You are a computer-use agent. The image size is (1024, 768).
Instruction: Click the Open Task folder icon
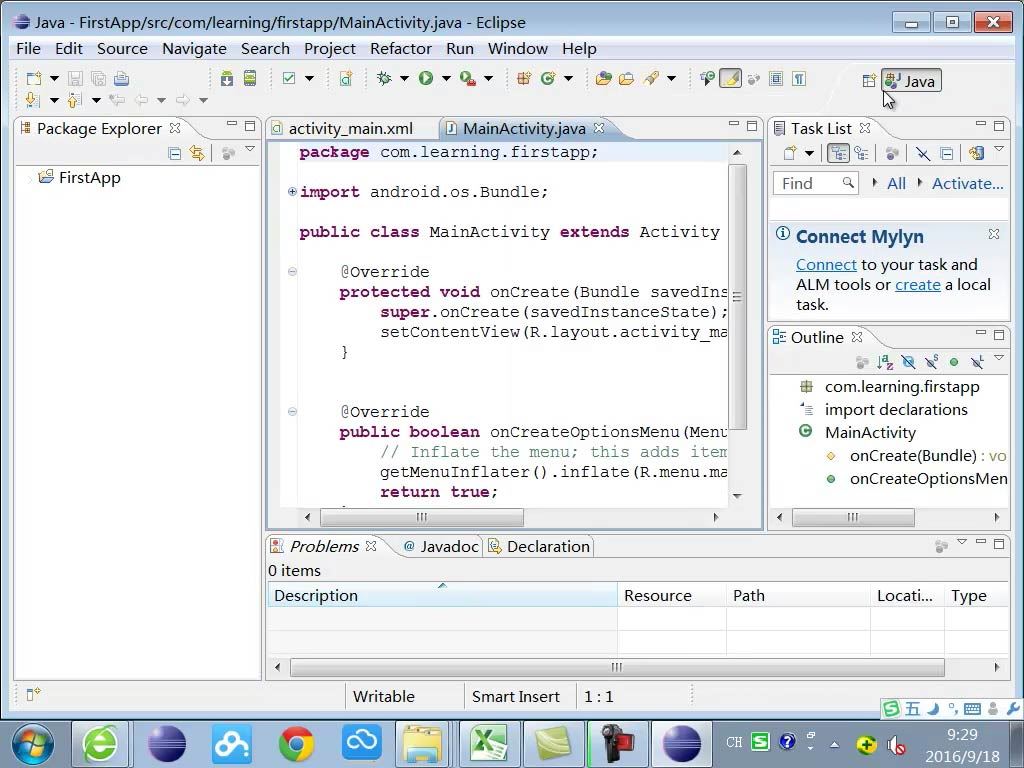point(626,79)
